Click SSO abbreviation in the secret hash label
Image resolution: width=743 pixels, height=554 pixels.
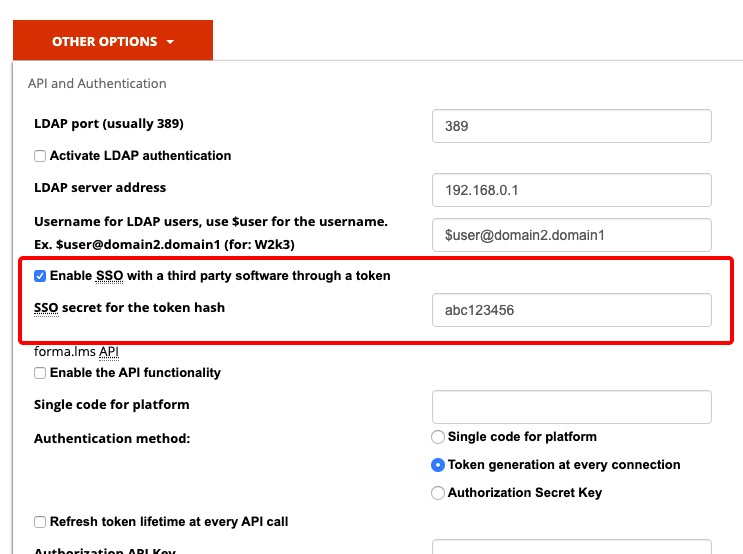(x=47, y=308)
